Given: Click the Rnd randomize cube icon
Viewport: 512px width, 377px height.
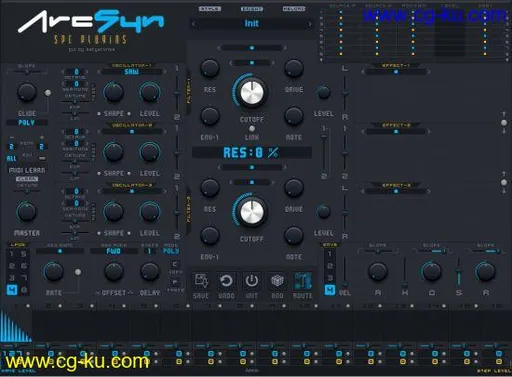Looking at the screenshot, I should (277, 281).
